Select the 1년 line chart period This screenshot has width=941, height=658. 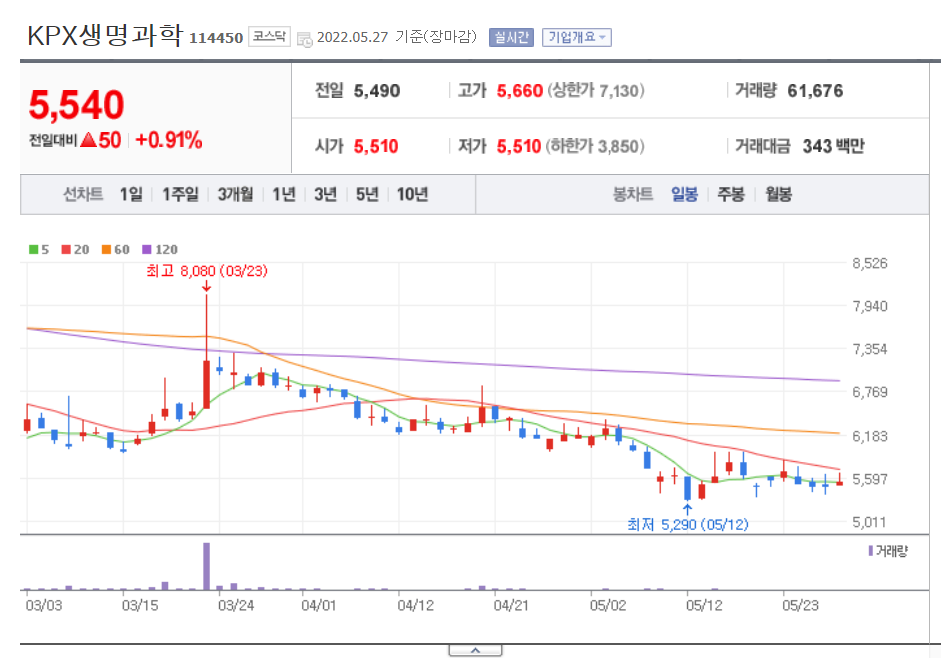click(283, 195)
